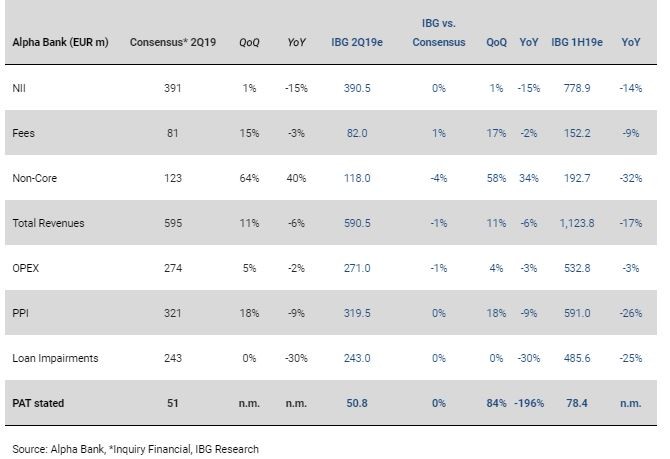Image resolution: width=670 pixels, height=459 pixels.
Task: Click the Source footnote text
Action: pyautogui.click(x=136, y=449)
